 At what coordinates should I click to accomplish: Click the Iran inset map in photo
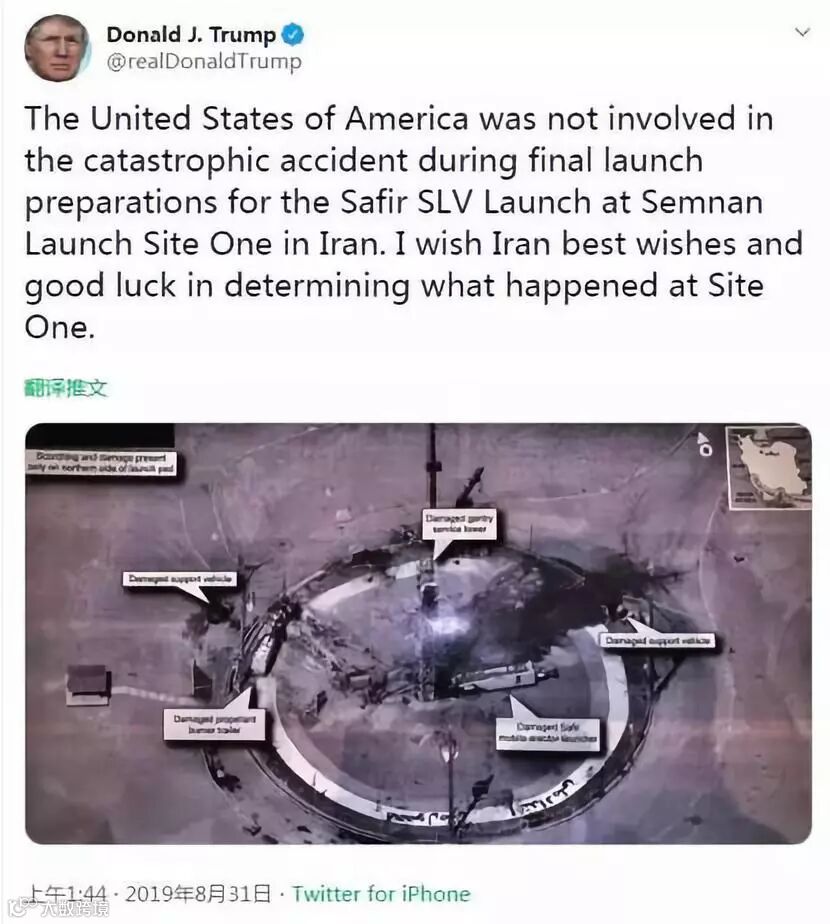(x=769, y=467)
